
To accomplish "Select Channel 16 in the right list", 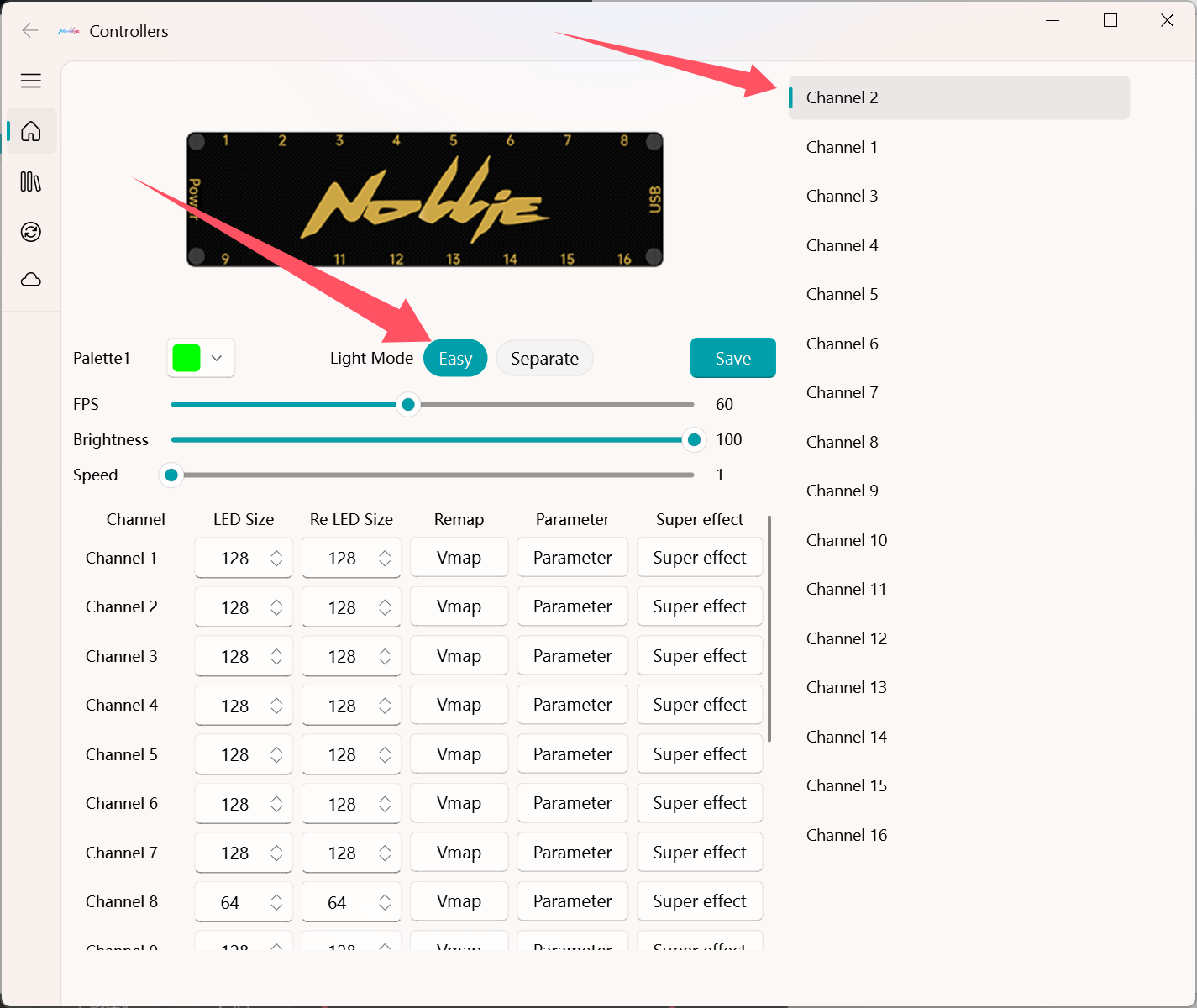I will (x=846, y=835).
